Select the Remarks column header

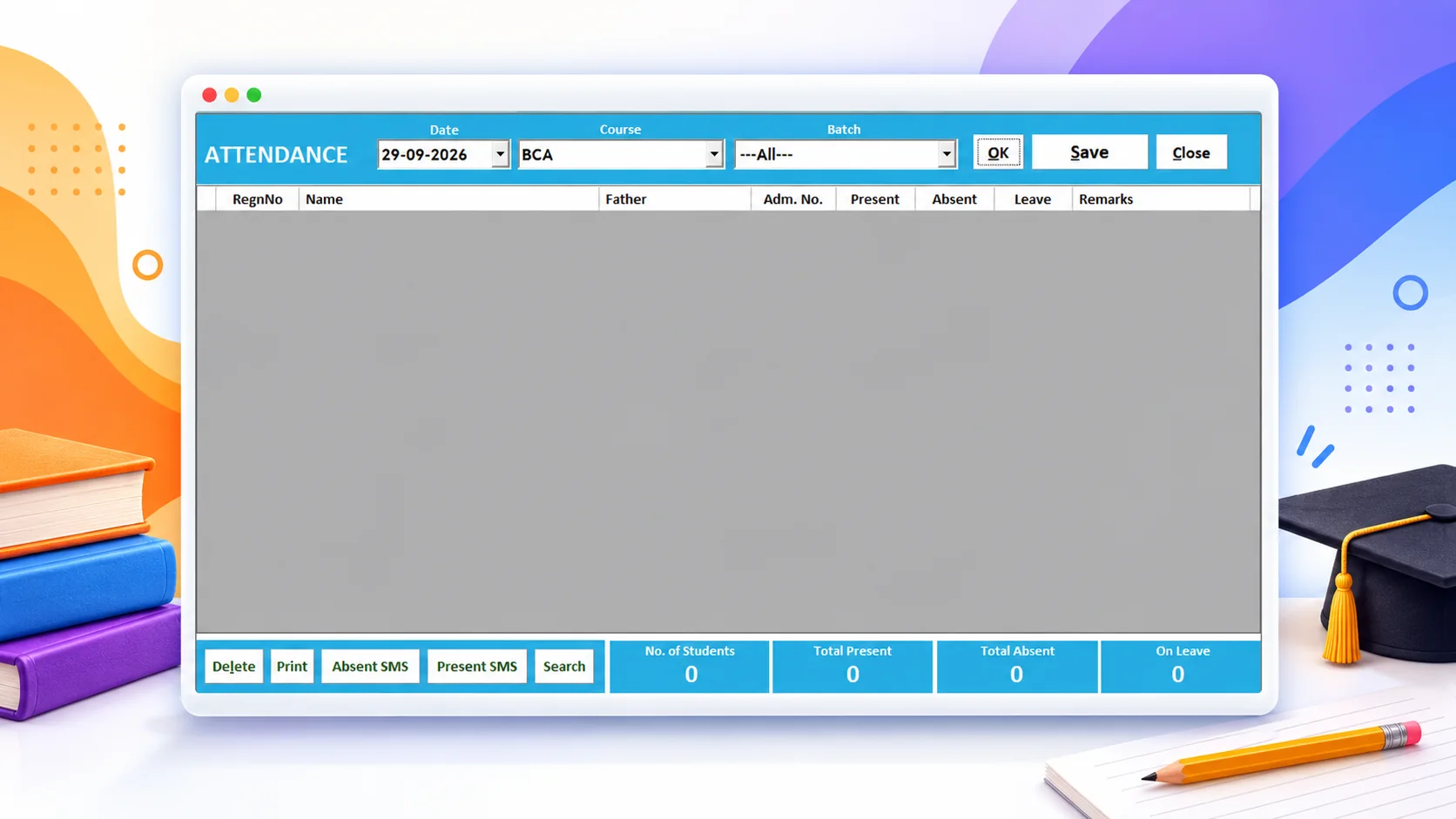[1161, 199]
